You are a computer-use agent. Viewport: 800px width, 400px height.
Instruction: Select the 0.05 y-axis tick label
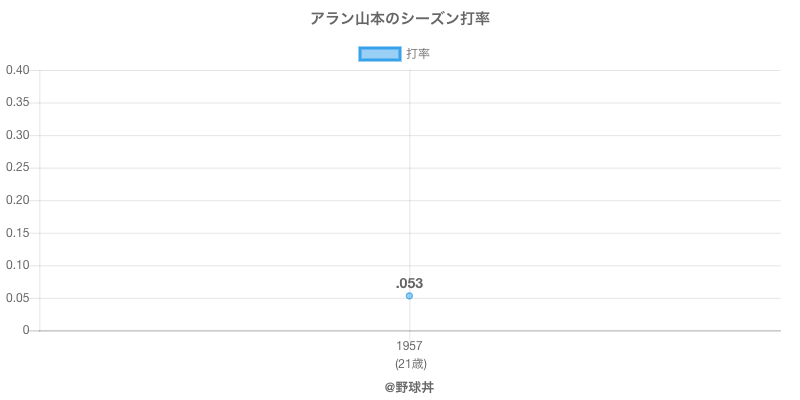[x=18, y=298]
